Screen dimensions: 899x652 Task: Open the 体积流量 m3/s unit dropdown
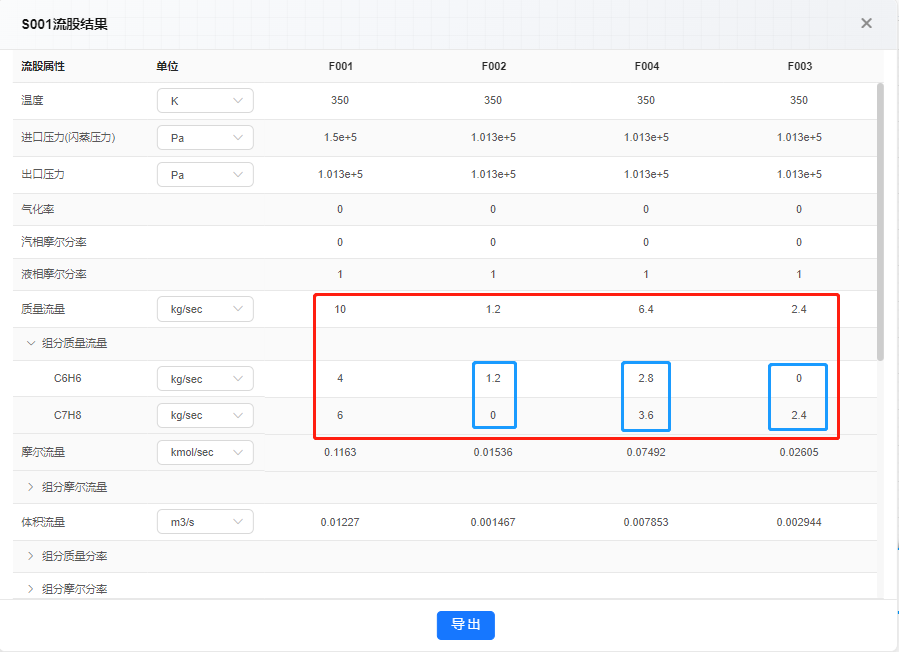click(x=205, y=522)
